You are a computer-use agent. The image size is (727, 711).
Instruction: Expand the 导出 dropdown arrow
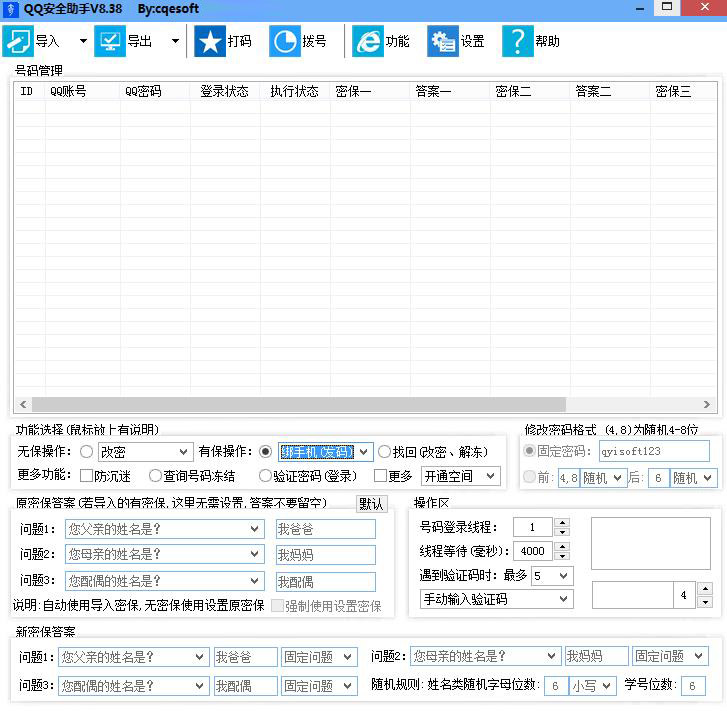tap(175, 41)
